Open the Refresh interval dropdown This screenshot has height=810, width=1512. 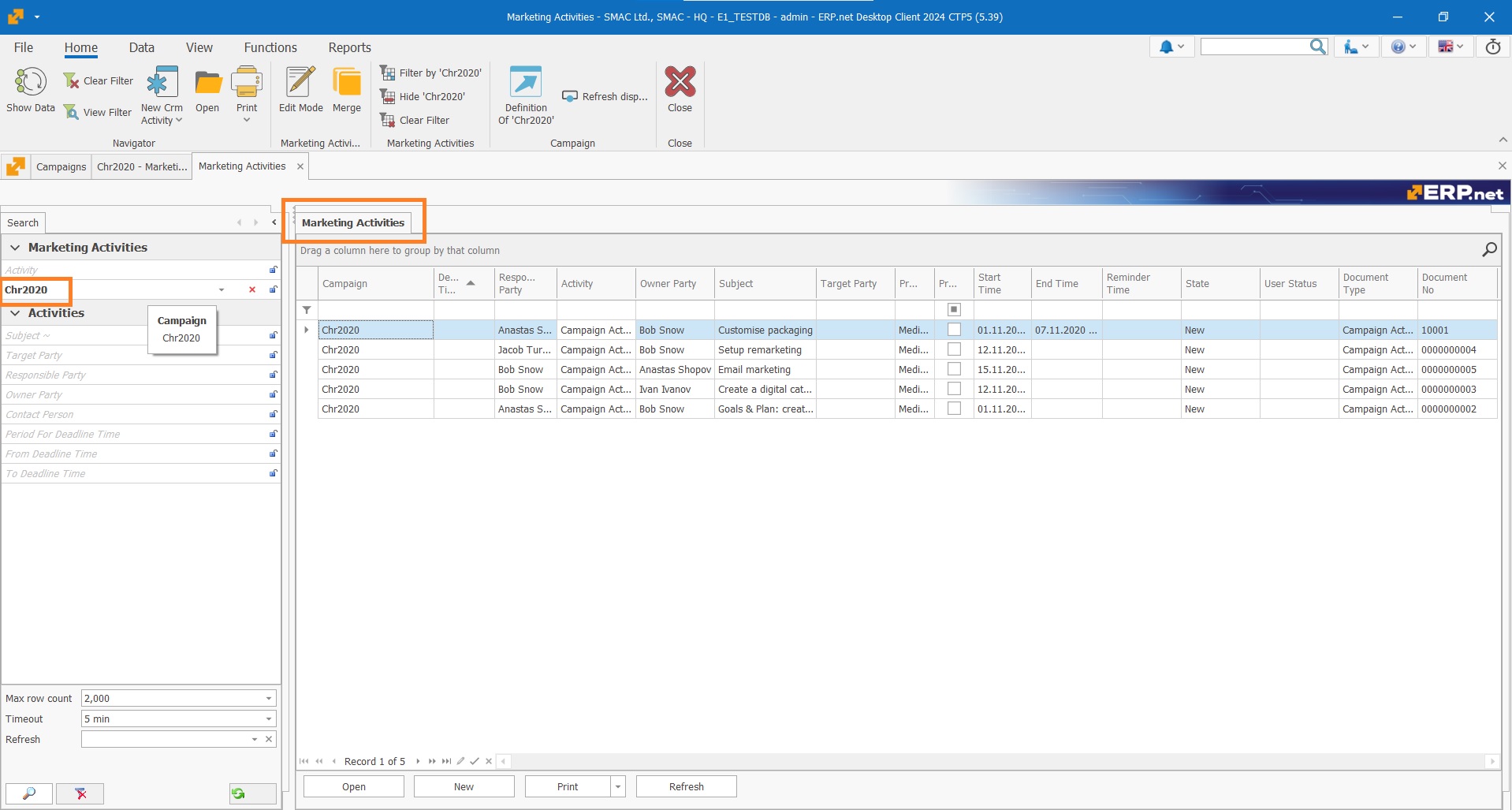point(255,739)
